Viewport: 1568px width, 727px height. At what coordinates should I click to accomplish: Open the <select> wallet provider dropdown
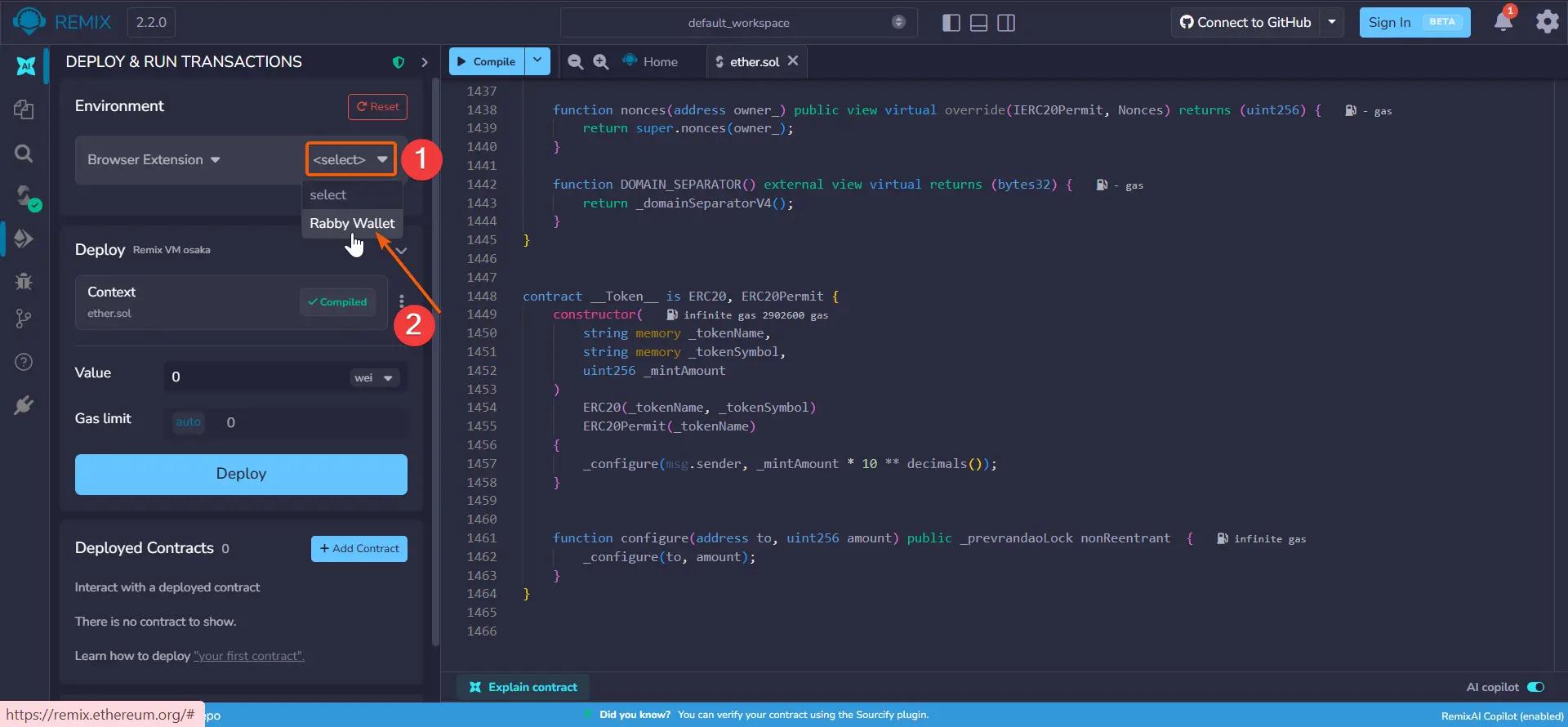pyautogui.click(x=351, y=159)
